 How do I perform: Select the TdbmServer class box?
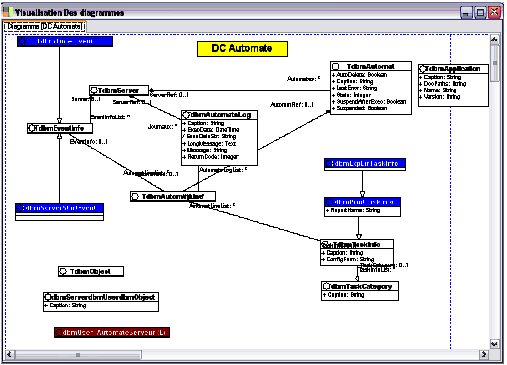coord(119,90)
